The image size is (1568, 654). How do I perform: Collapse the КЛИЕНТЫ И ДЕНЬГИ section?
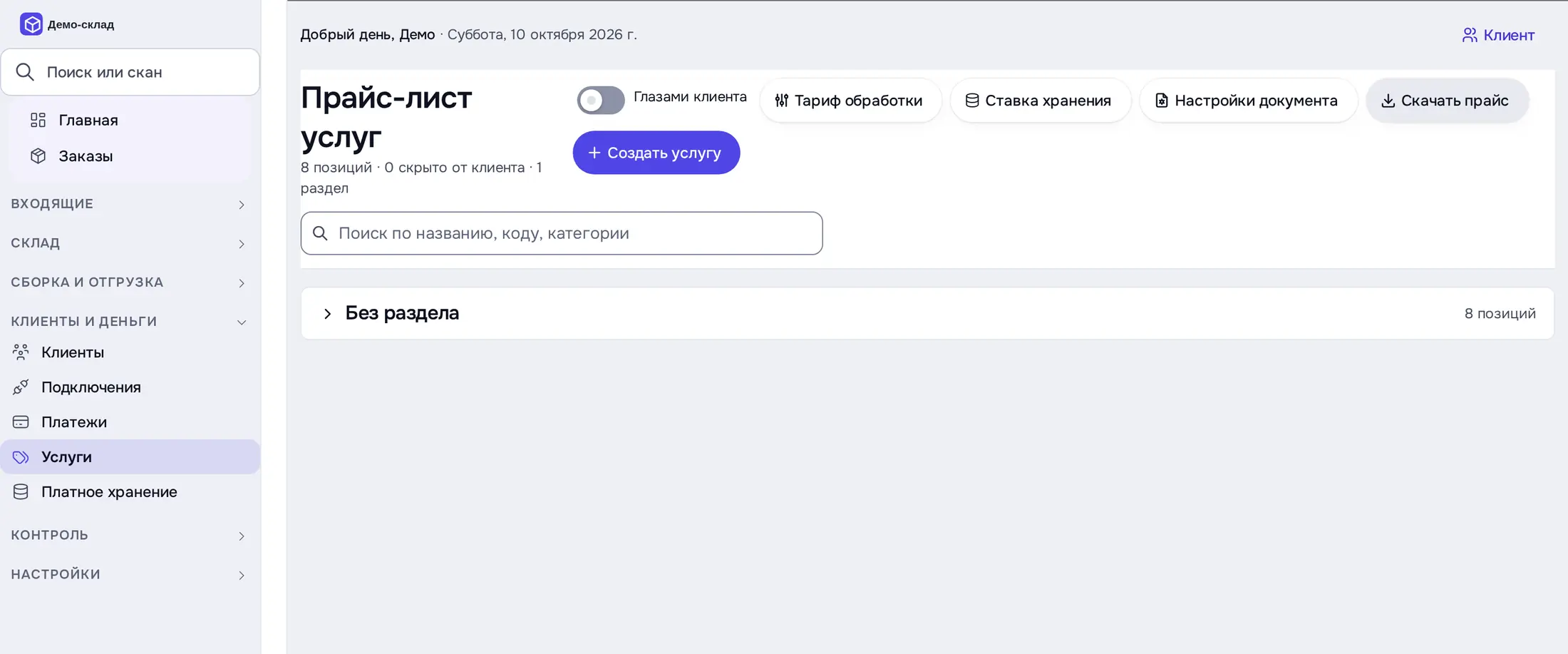129,322
